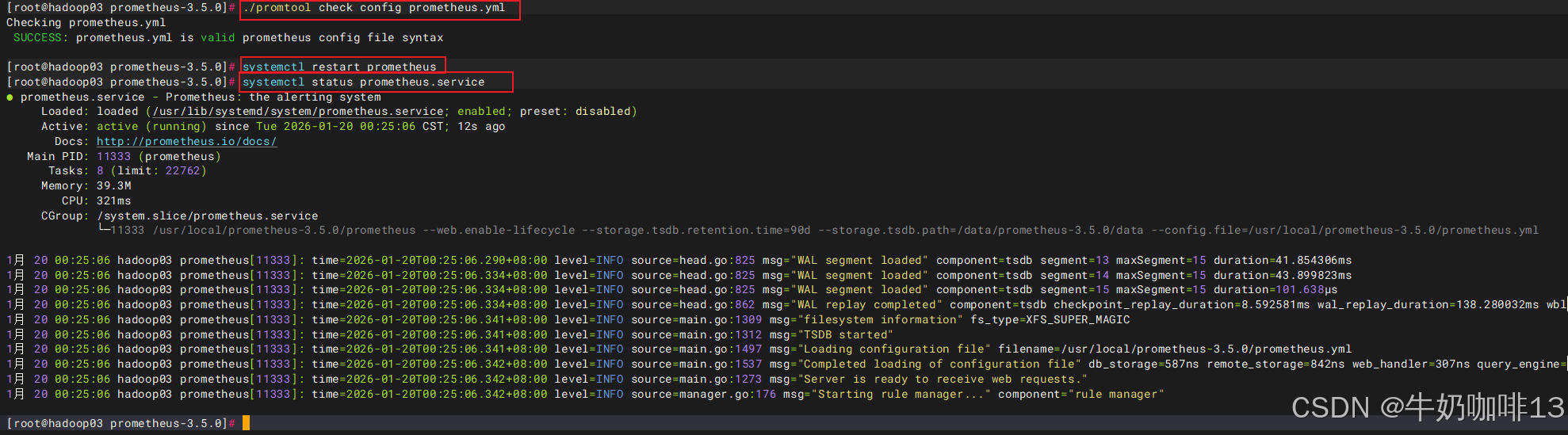Click the CPU value 321ms
The height and width of the screenshot is (435, 1568).
114,200
